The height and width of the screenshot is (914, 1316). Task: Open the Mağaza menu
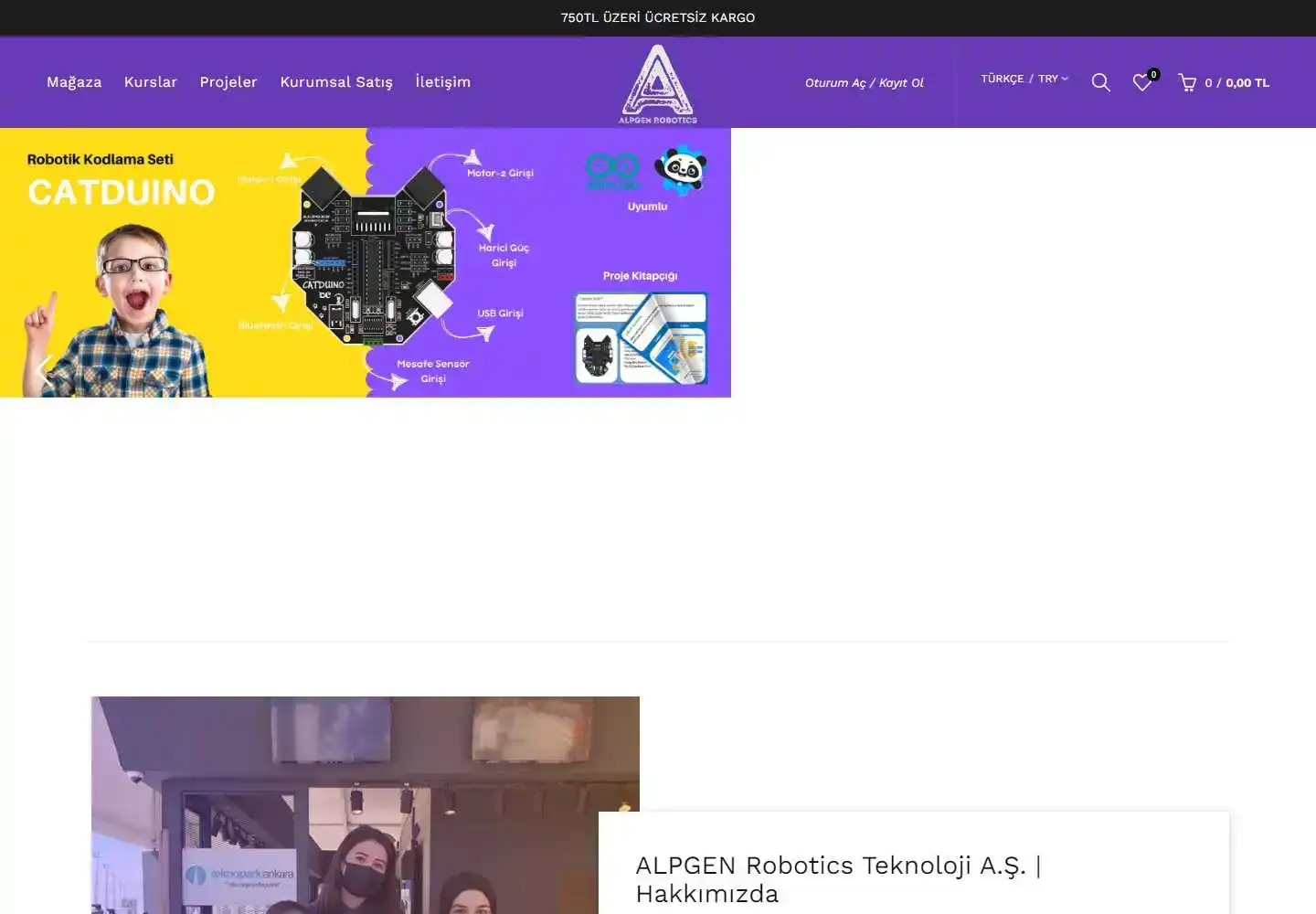click(74, 82)
